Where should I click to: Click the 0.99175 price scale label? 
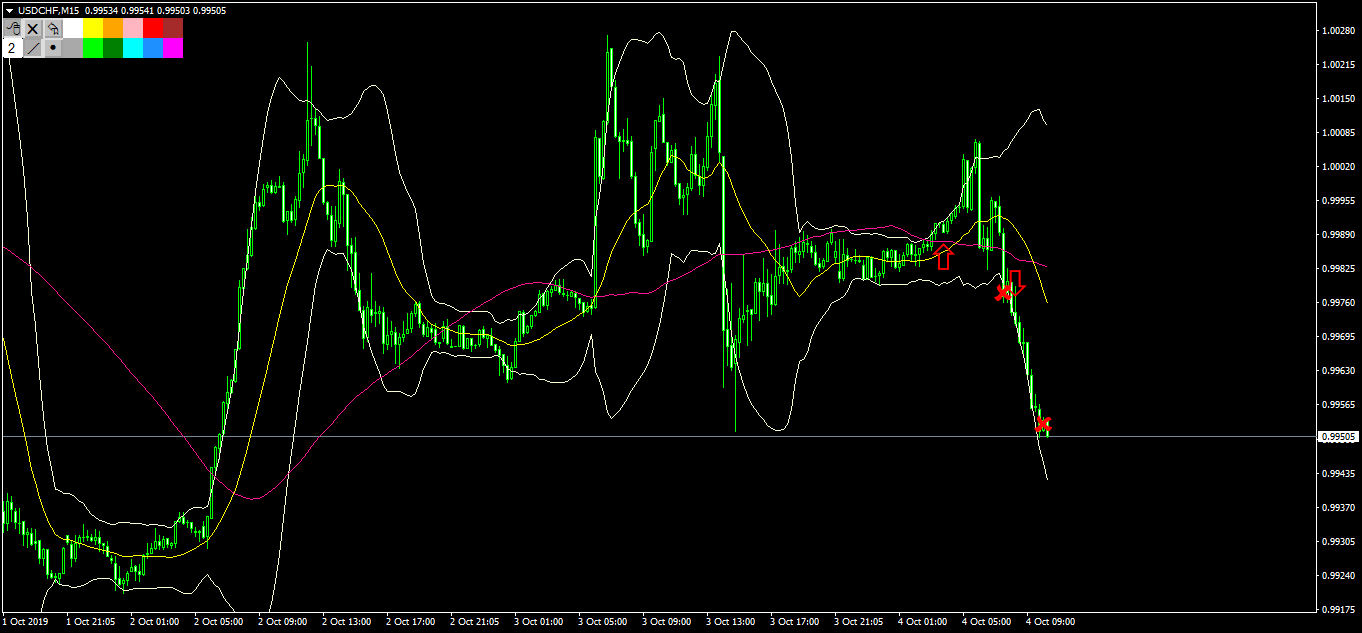(x=1337, y=608)
